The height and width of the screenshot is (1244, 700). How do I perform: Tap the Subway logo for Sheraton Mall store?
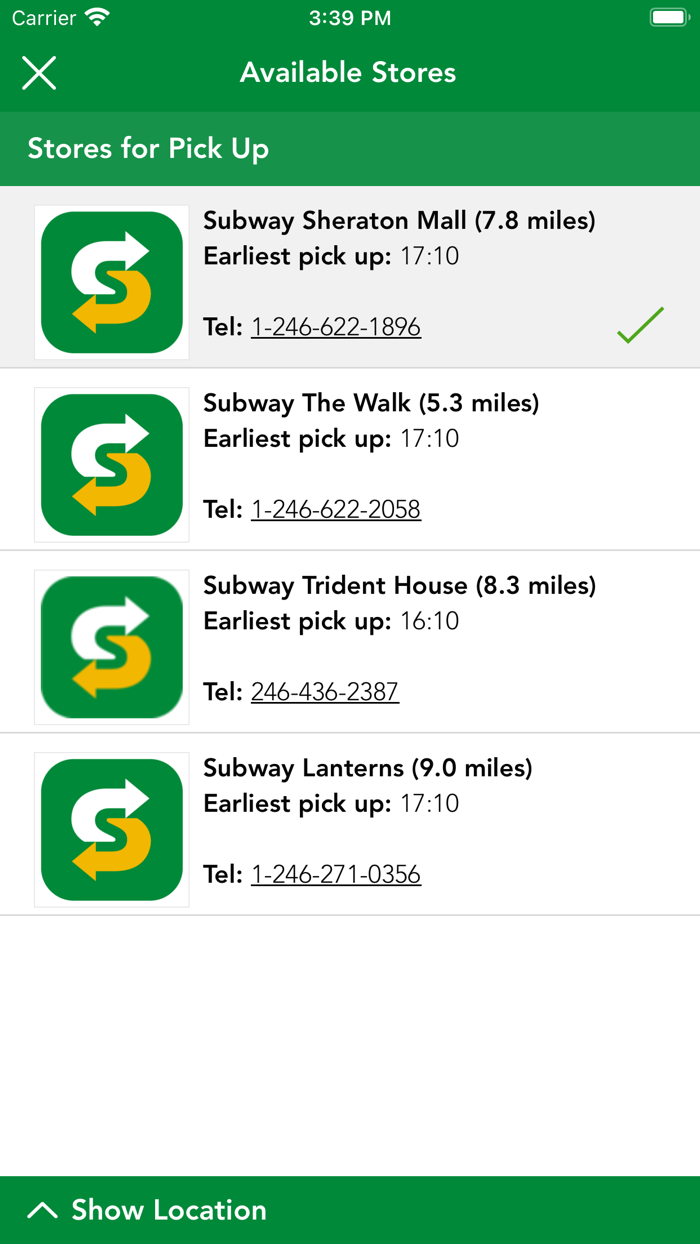[x=111, y=281]
